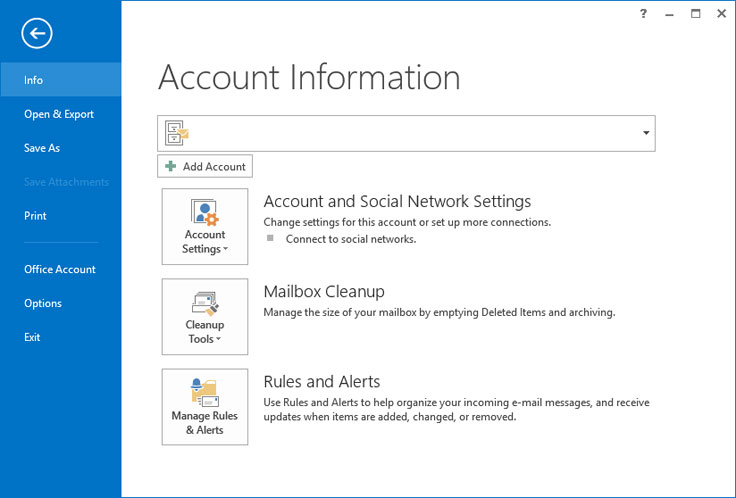The width and height of the screenshot is (736, 498).
Task: Click 'Manage the size of your mailbox' description
Action: pyautogui.click(x=439, y=313)
